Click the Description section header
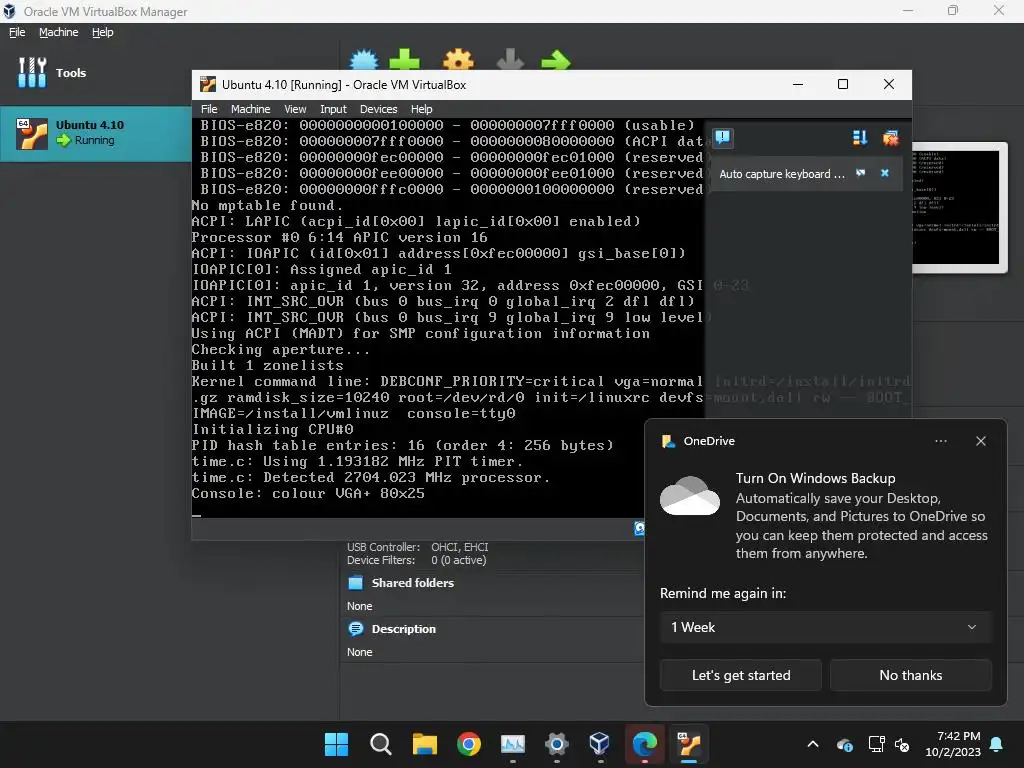The width and height of the screenshot is (1024, 768). coord(403,629)
